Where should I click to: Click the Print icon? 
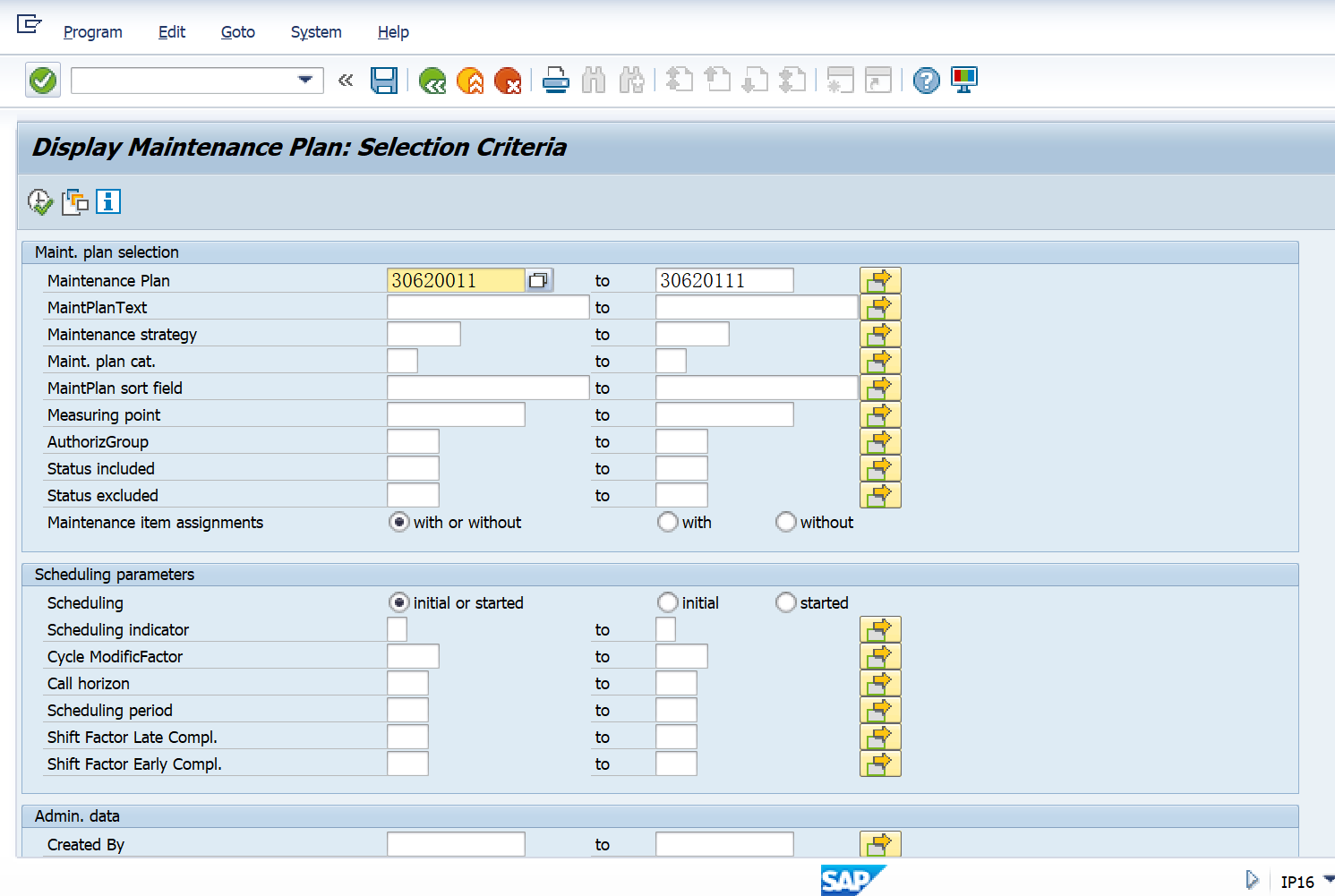[x=556, y=81]
